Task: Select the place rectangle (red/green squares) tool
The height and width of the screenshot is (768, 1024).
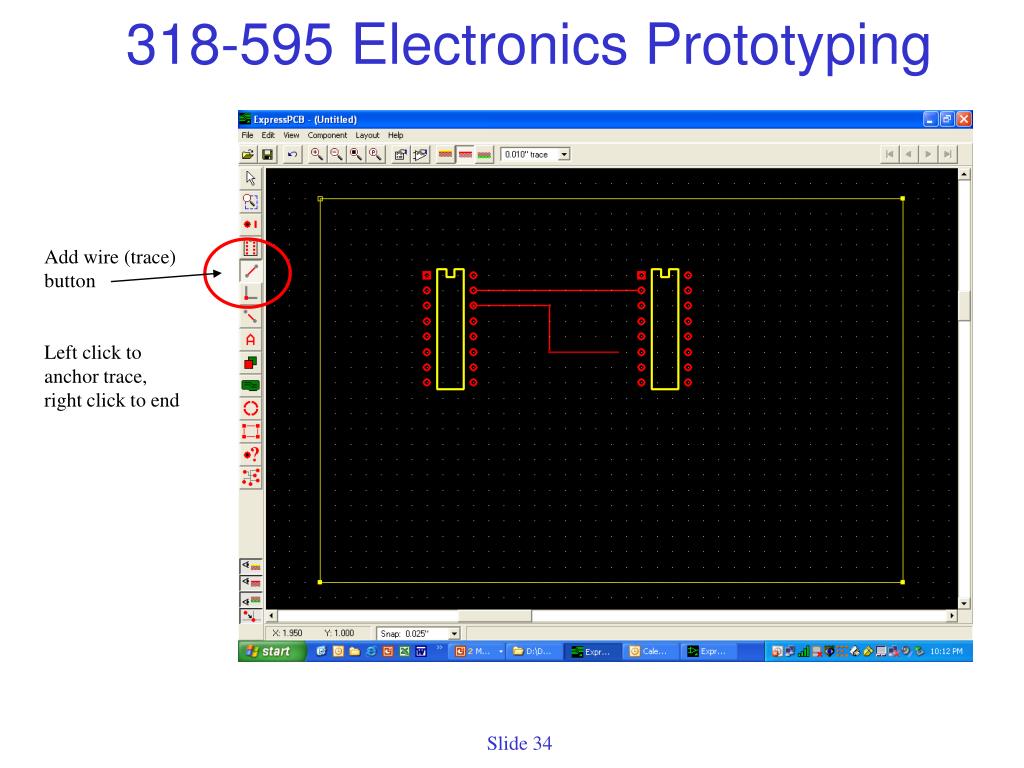Action: click(x=251, y=362)
